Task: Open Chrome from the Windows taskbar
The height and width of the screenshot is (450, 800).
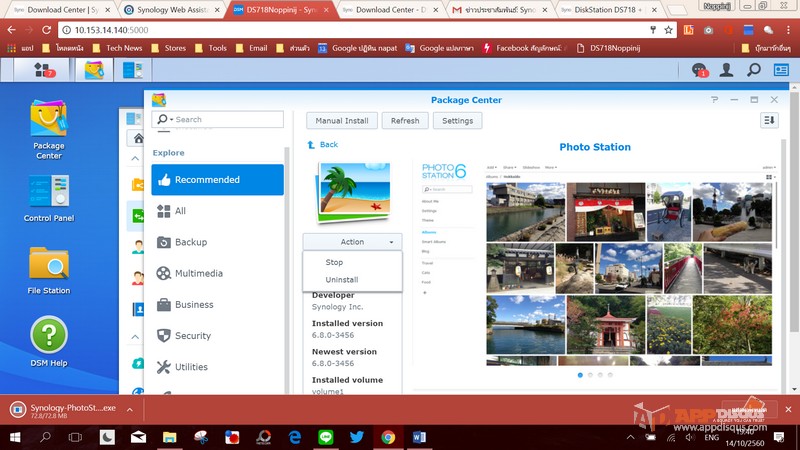Action: [388, 437]
